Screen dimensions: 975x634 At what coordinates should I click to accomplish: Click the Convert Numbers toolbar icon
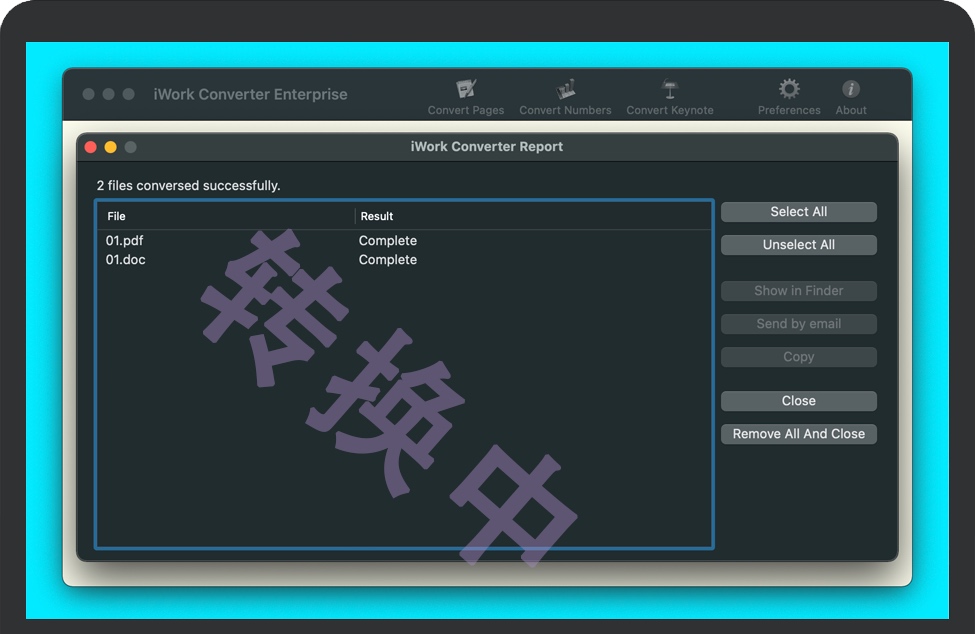tap(565, 90)
